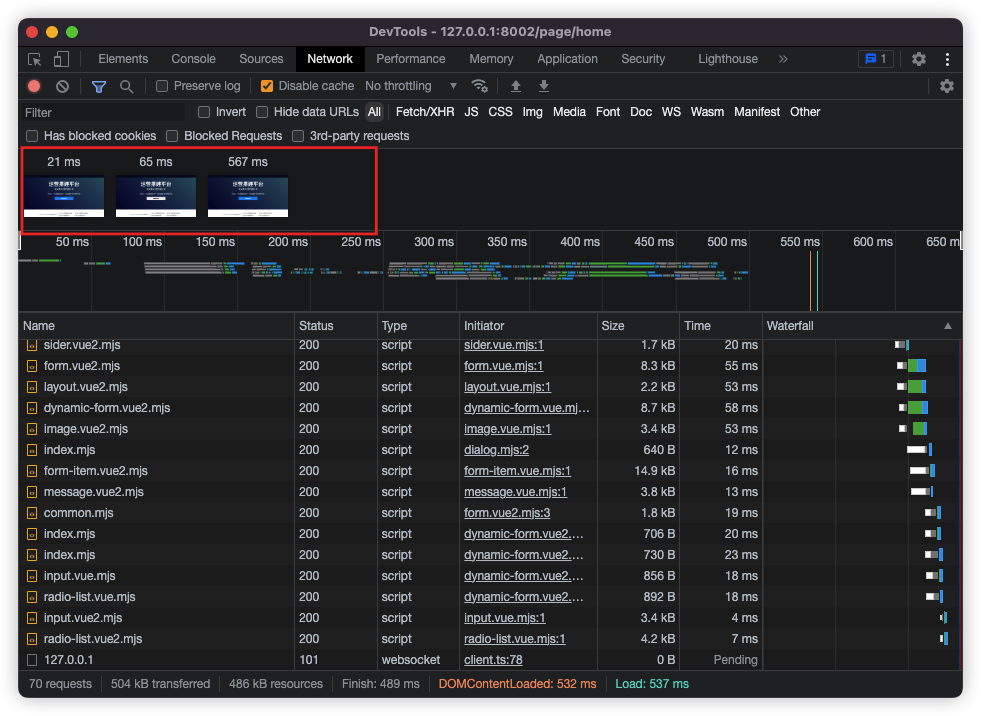981x716 pixels.
Task: Check the Hide data URLs checkbox
Action: [263, 112]
